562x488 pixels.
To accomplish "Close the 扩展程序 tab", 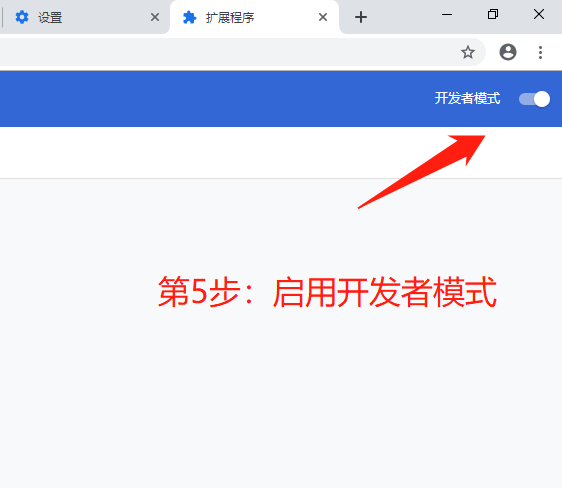I will [x=323, y=17].
